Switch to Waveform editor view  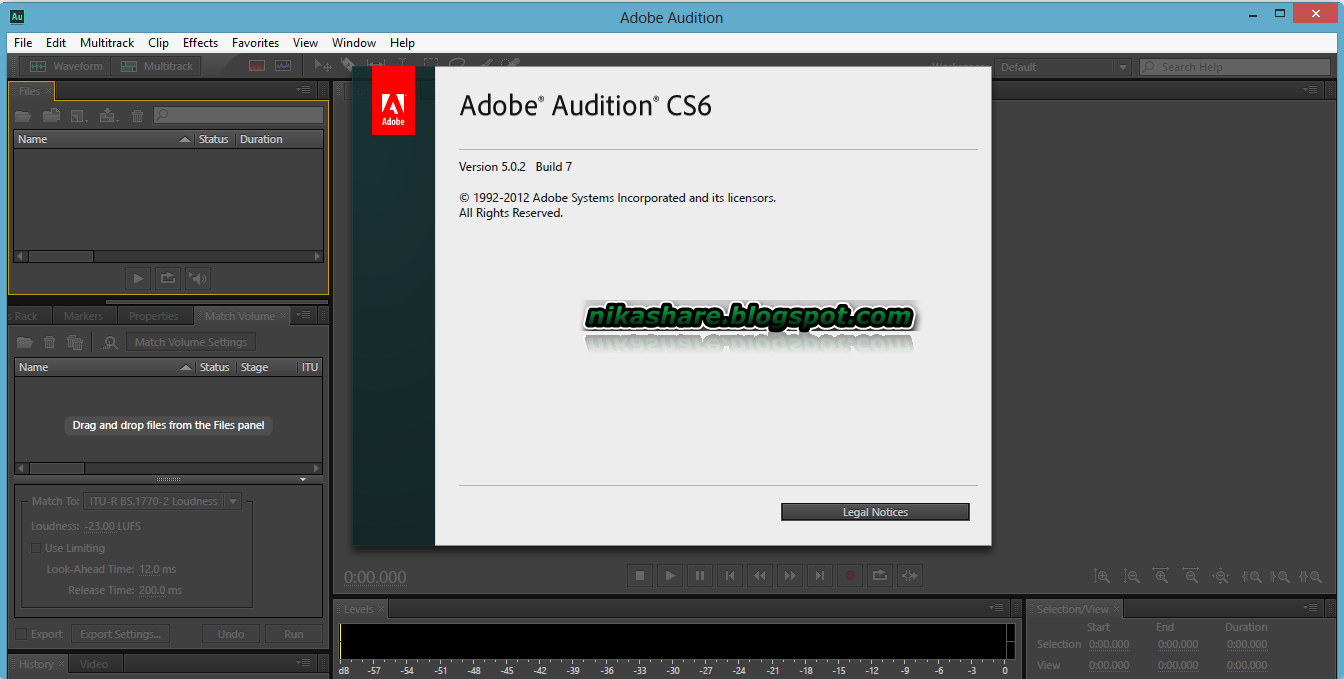coord(66,66)
